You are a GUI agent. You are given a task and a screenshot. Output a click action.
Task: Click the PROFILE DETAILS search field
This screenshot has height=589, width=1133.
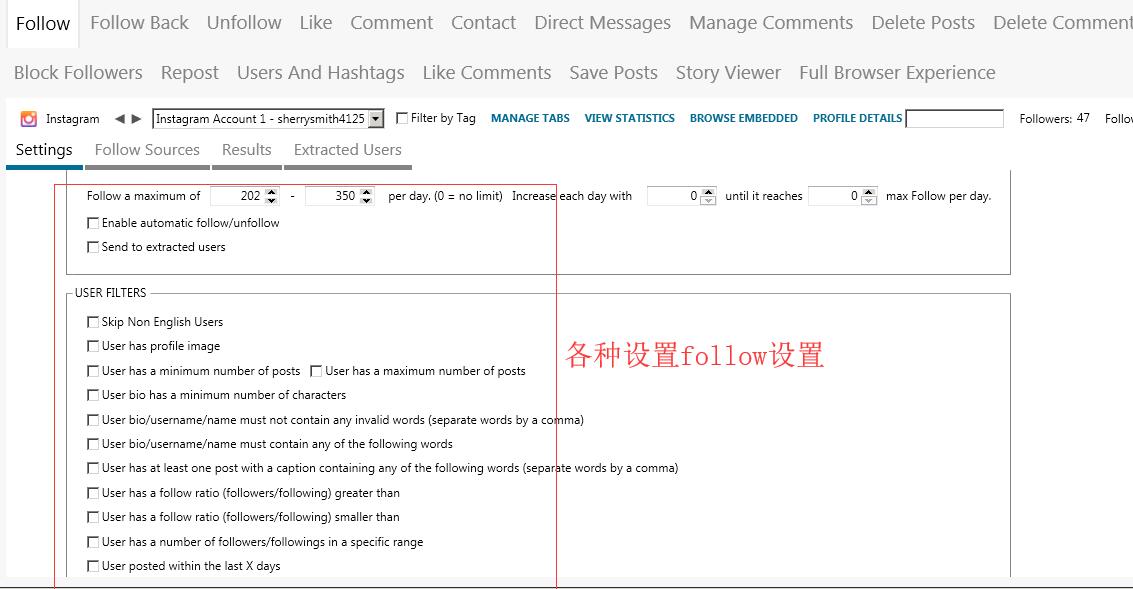(x=955, y=118)
